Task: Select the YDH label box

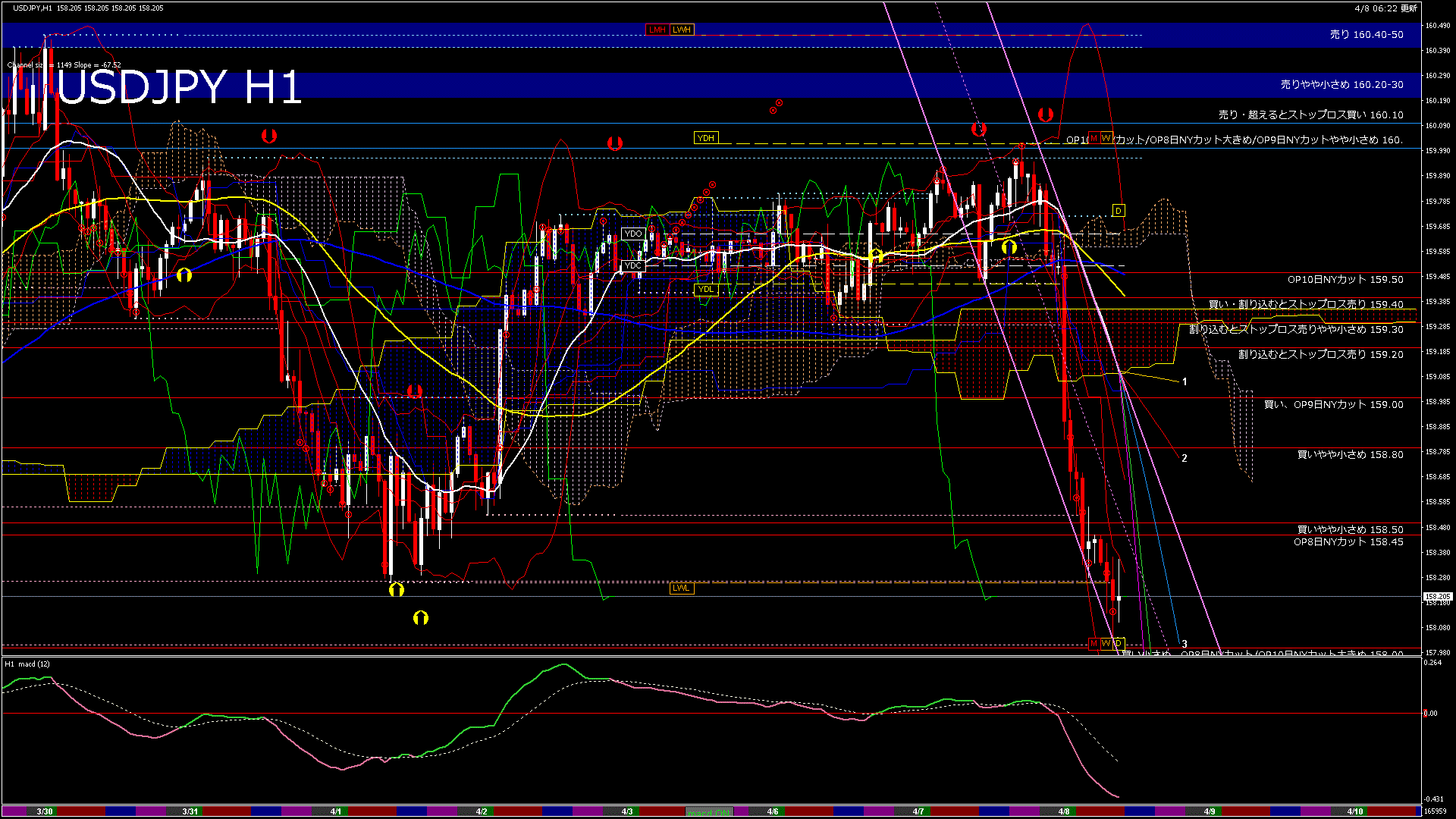Action: pyautogui.click(x=705, y=137)
